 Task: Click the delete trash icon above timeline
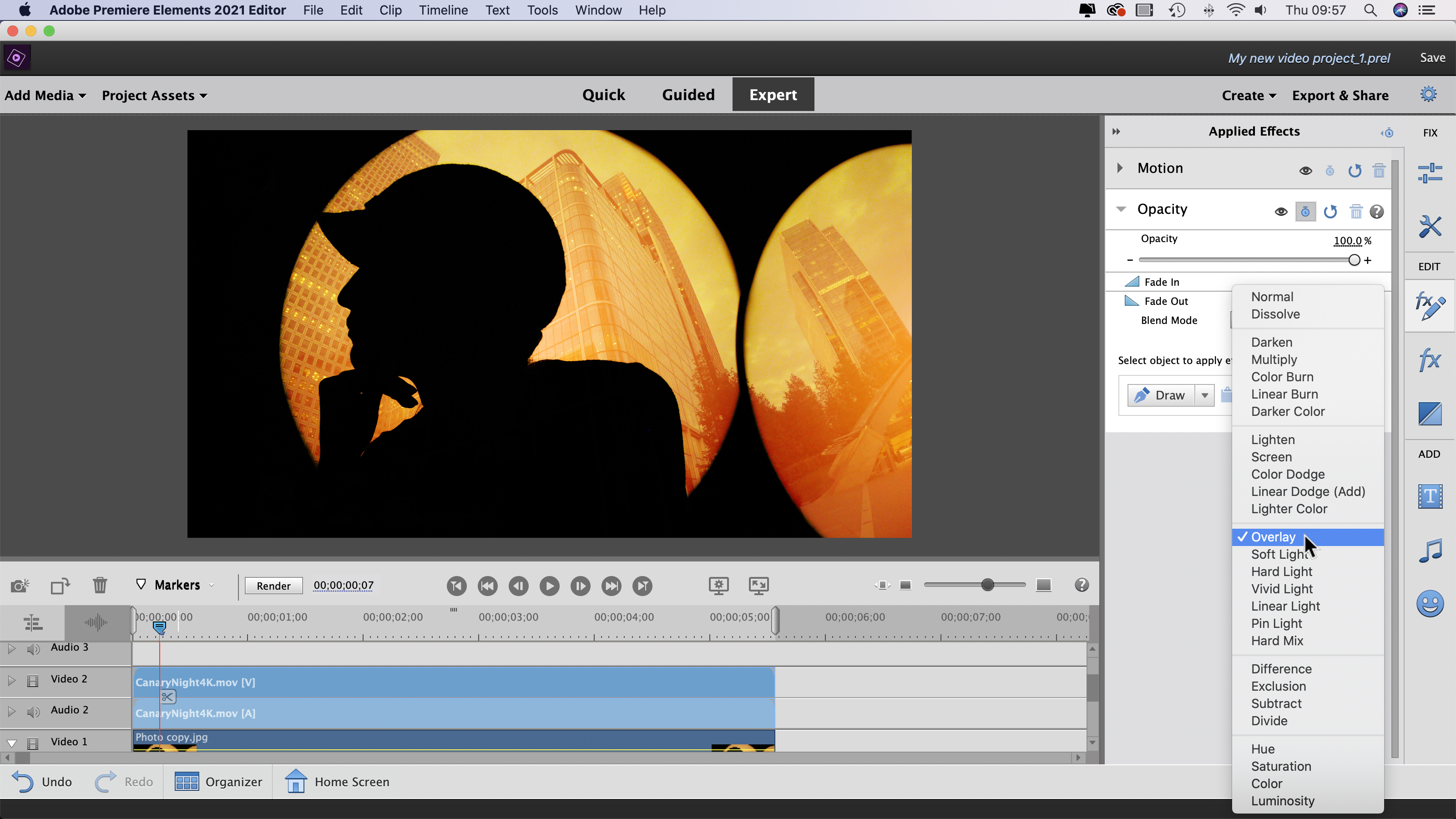pos(100,586)
